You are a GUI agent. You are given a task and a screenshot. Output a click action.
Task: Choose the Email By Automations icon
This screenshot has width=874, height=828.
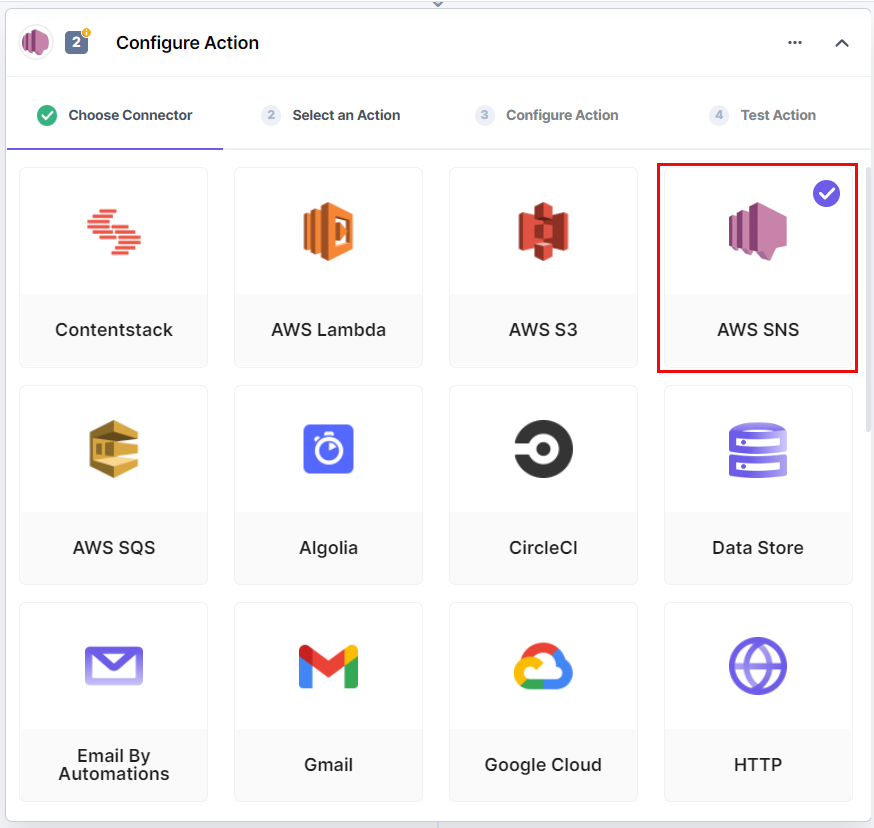tap(114, 666)
